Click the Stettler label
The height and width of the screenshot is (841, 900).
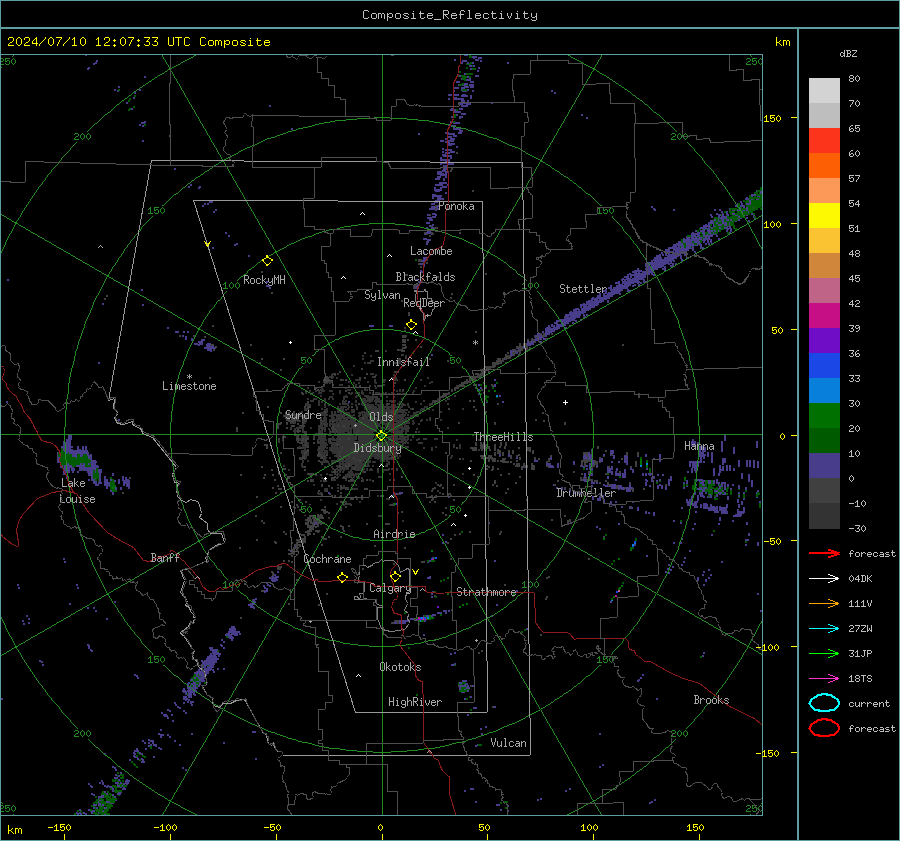(x=583, y=289)
